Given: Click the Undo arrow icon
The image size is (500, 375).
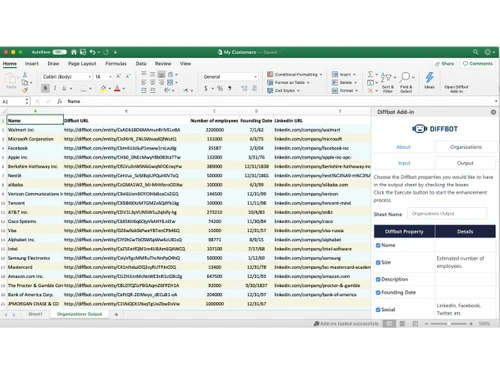Looking at the screenshot, I should [92, 52].
